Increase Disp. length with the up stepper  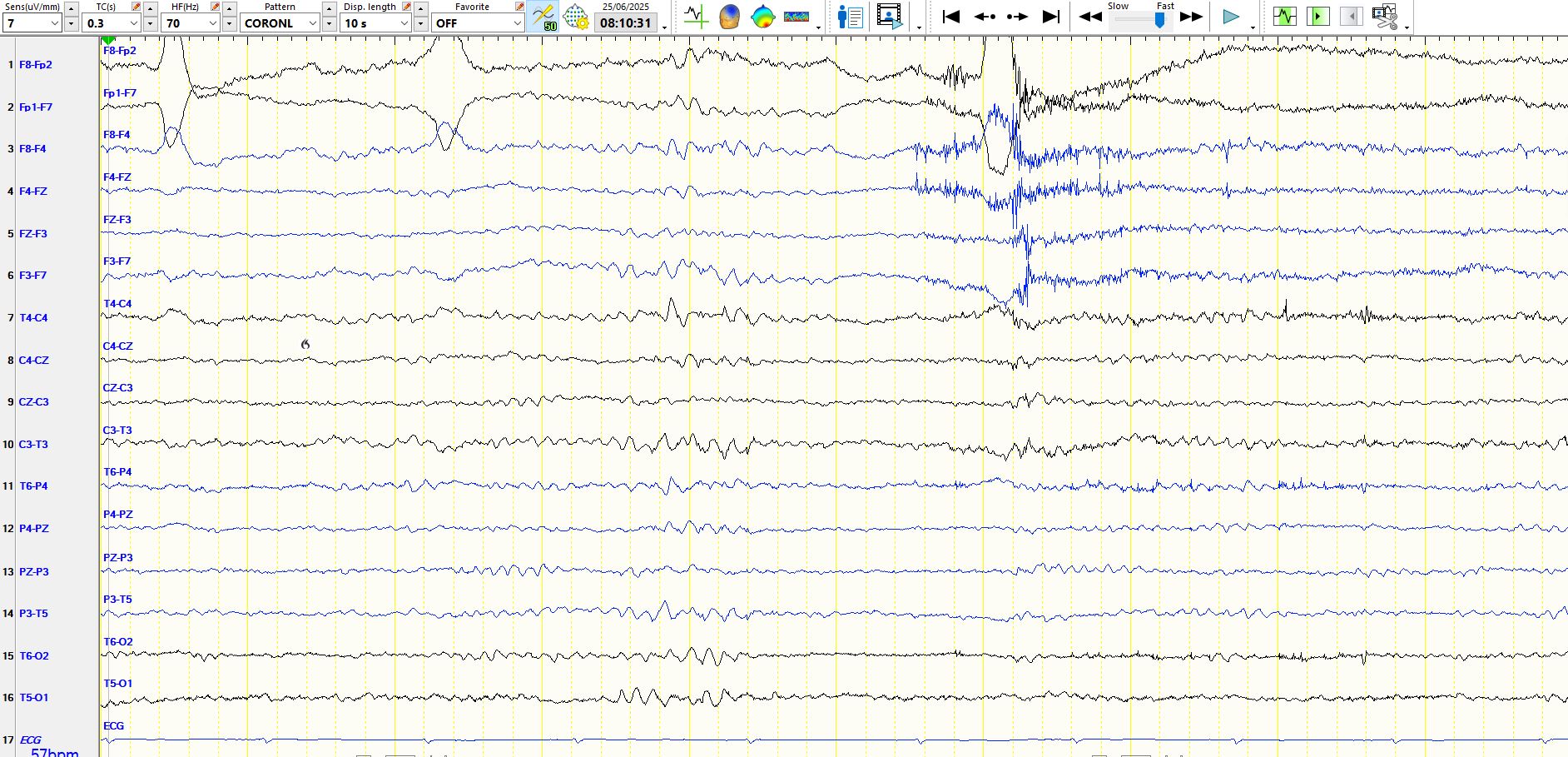(421, 7)
